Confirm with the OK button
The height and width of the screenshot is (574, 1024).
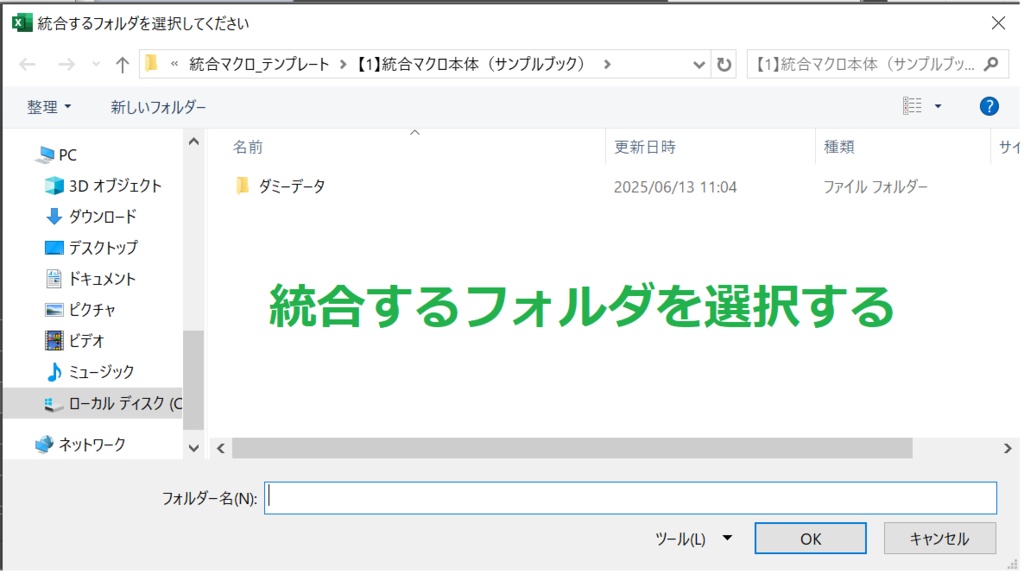pos(810,539)
